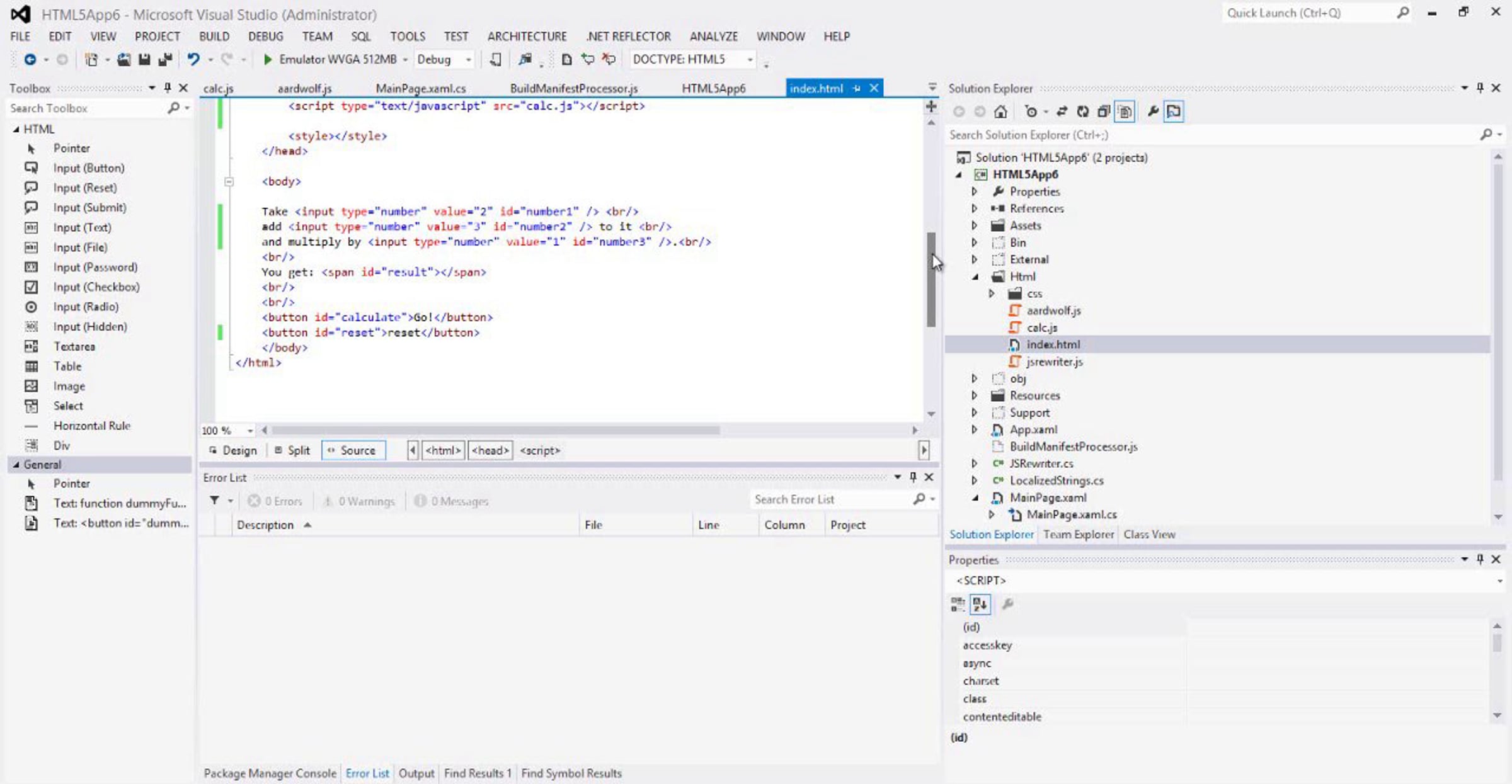The height and width of the screenshot is (784, 1512).
Task: Open Properties wrench icon in Solution Explorer
Action: pos(1153,111)
